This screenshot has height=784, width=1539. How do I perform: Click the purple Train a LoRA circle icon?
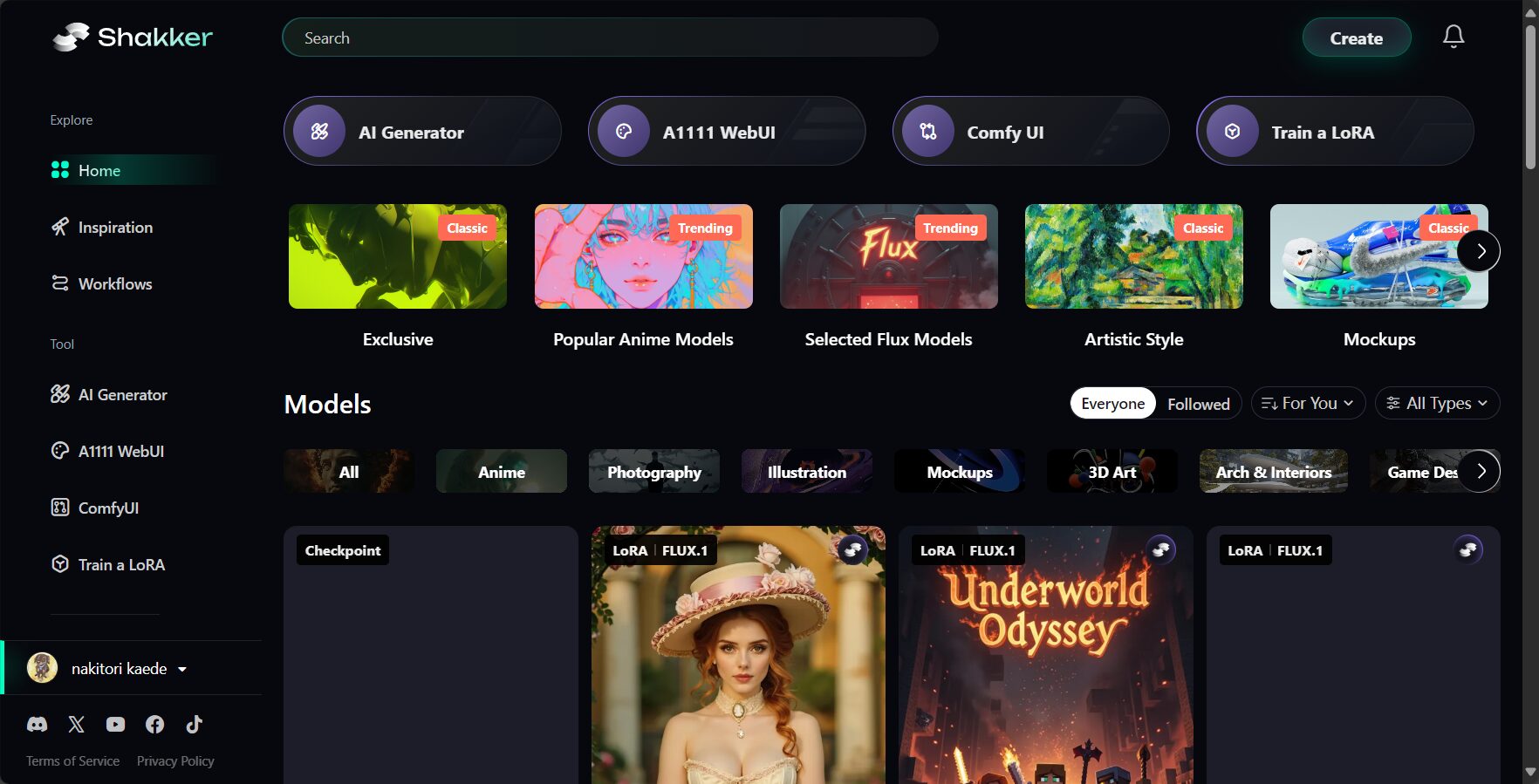[1232, 132]
